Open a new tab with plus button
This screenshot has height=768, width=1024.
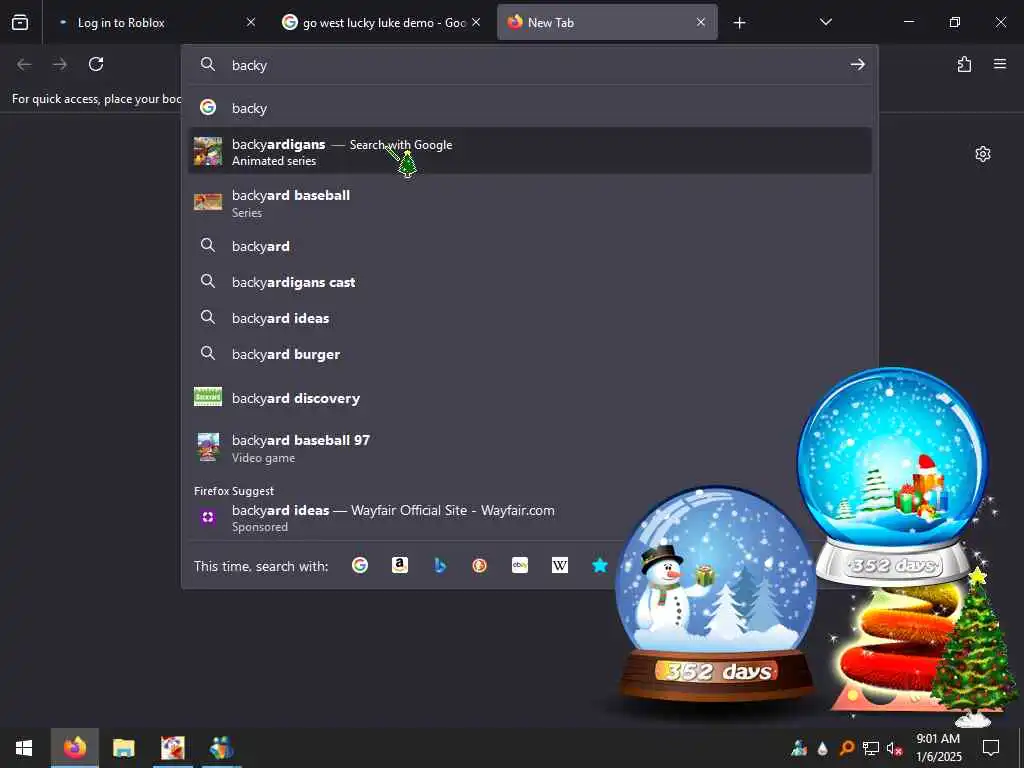[x=739, y=23]
